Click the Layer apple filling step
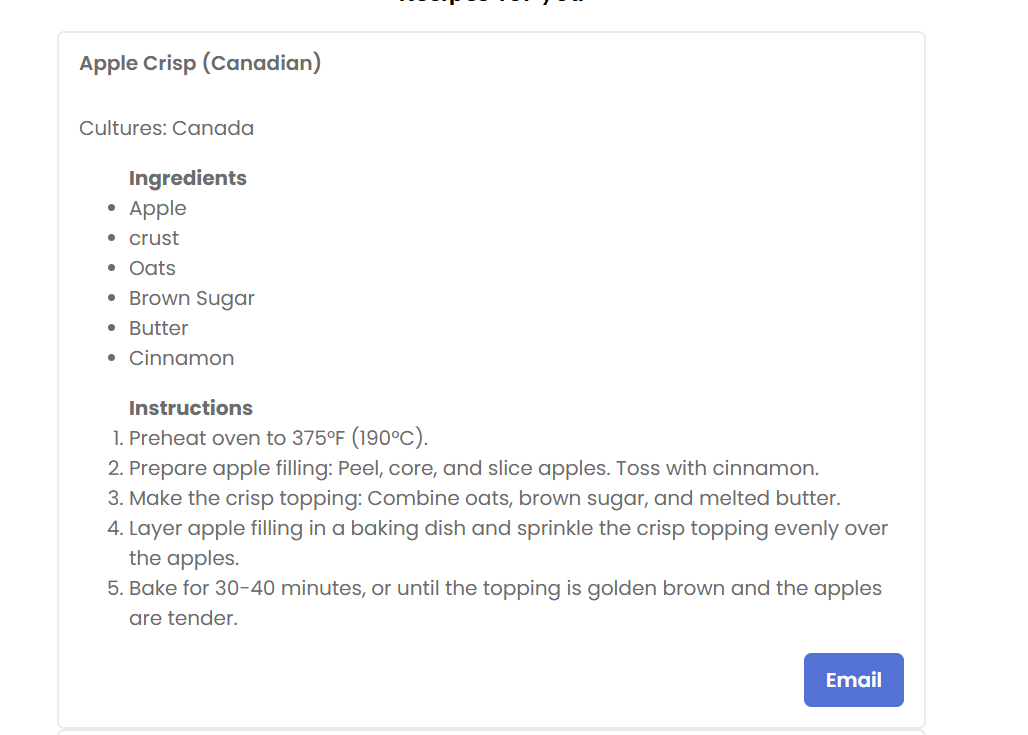This screenshot has height=735, width=1028. pyautogui.click(x=508, y=543)
